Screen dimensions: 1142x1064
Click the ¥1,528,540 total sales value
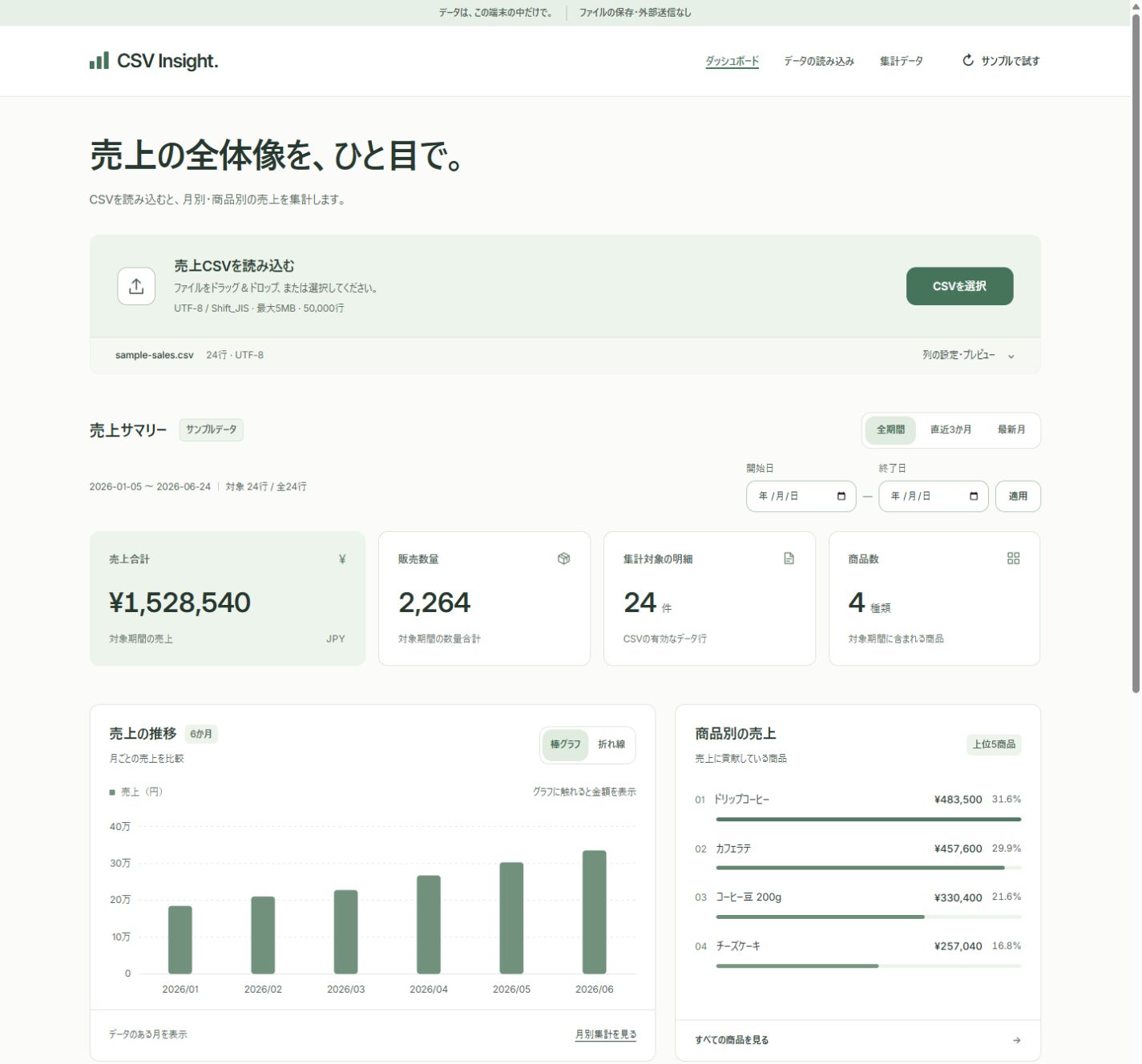tap(180, 603)
